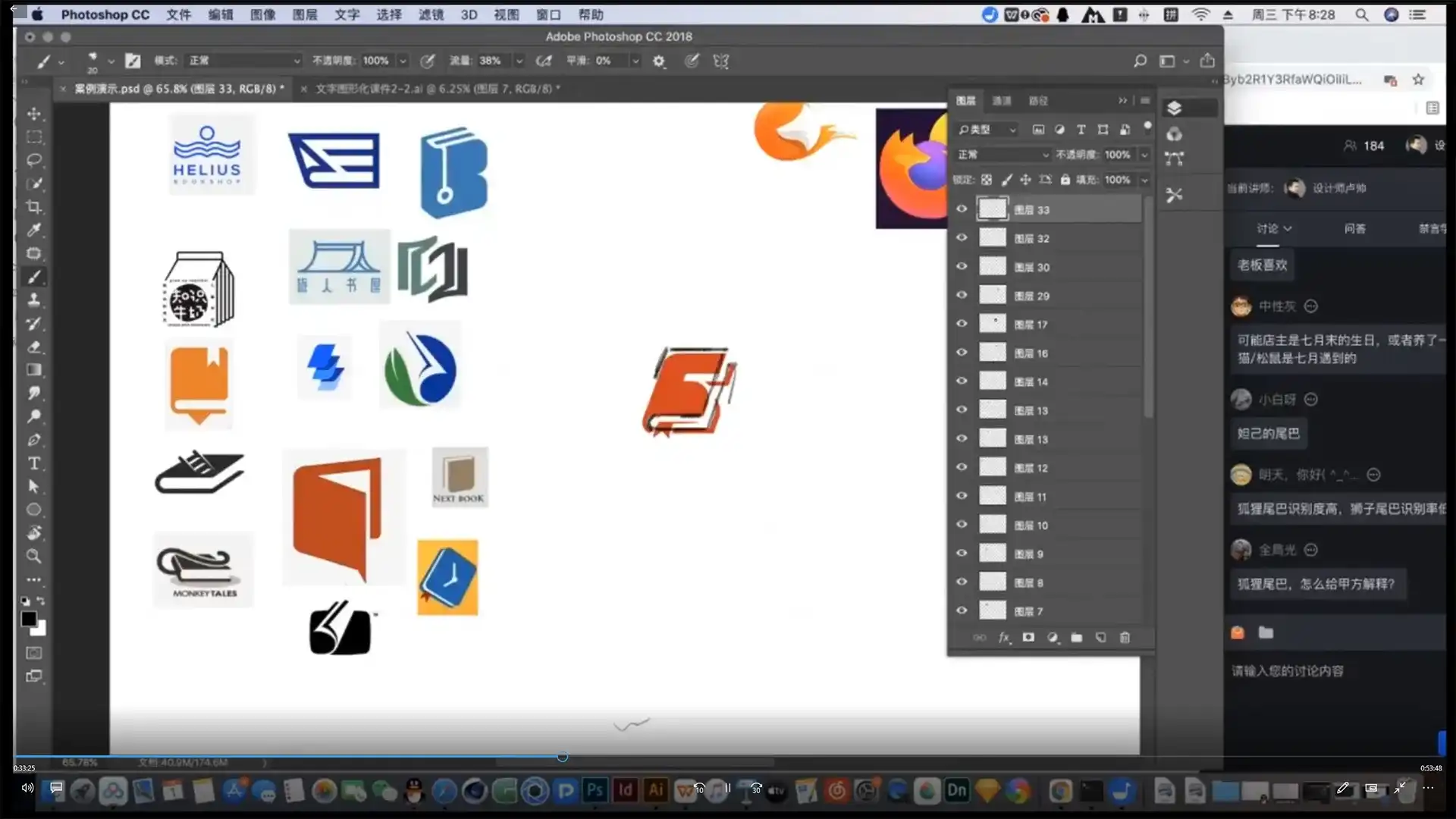The image size is (1456, 819).
Task: Select layer 图层 29 in layers panel
Action: (x=1062, y=296)
